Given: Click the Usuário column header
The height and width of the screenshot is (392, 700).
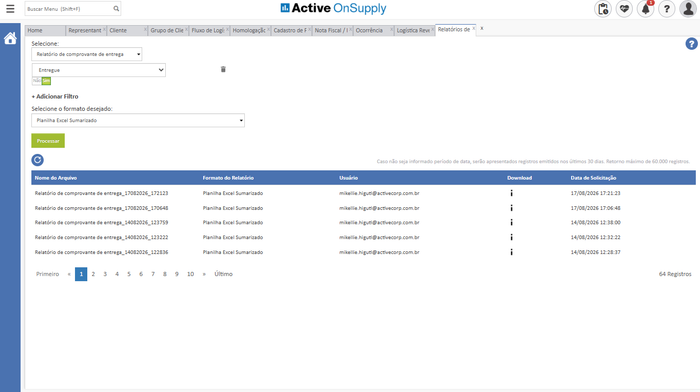Looking at the screenshot, I should pos(349,178).
